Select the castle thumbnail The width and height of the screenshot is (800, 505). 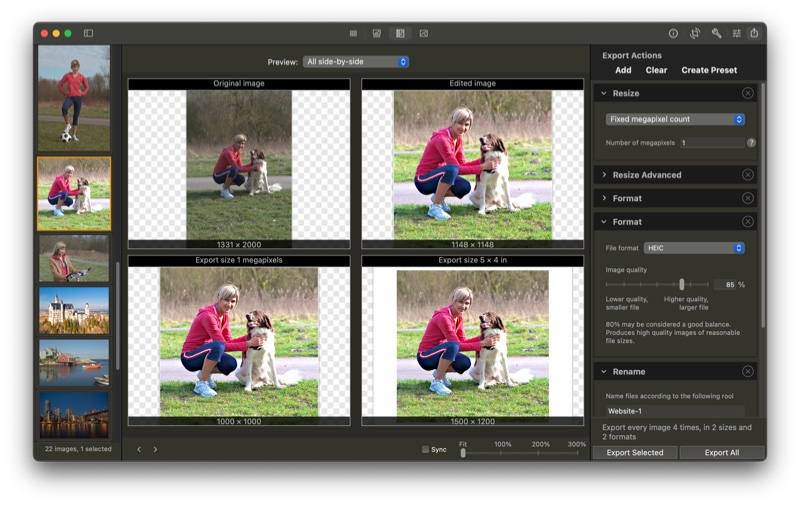click(74, 310)
